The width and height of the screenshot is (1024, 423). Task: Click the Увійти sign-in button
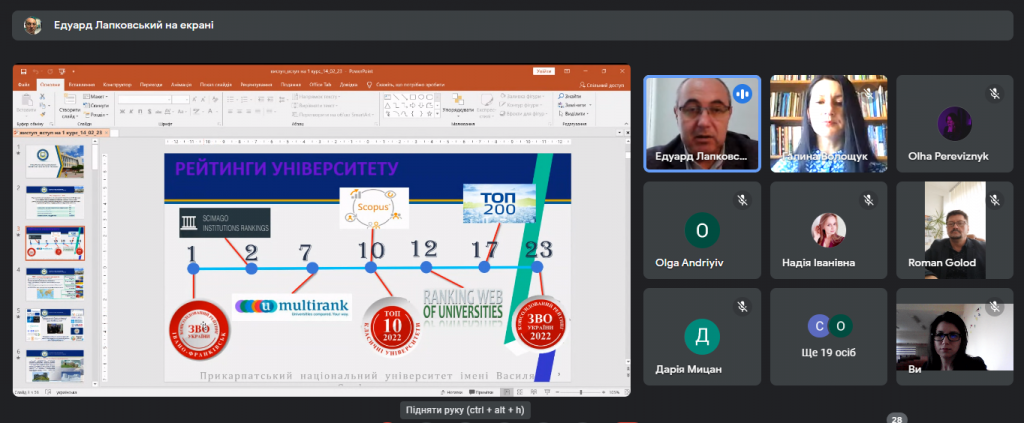[x=544, y=71]
